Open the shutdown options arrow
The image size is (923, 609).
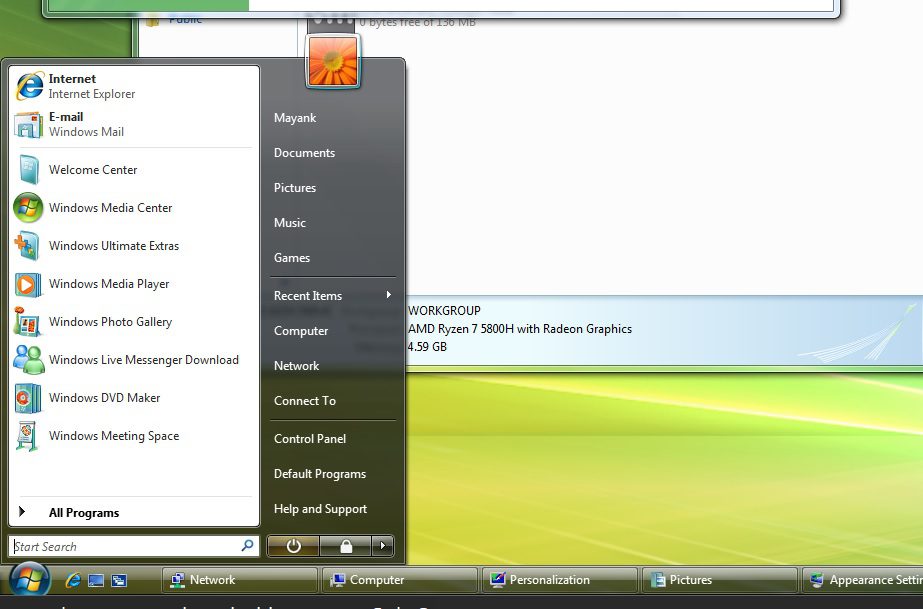[x=382, y=545]
